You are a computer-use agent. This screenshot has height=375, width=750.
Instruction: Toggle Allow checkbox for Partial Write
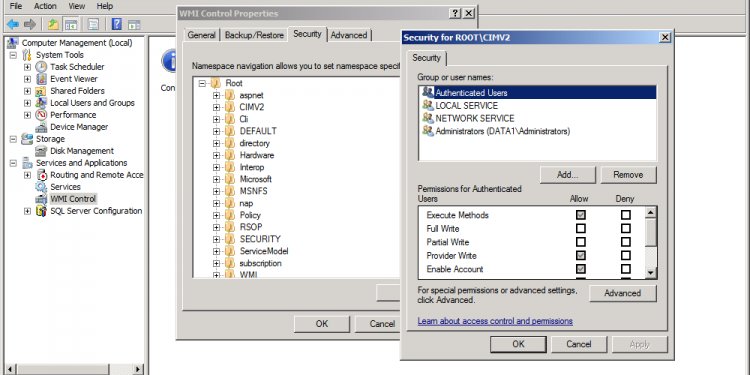pyautogui.click(x=581, y=242)
